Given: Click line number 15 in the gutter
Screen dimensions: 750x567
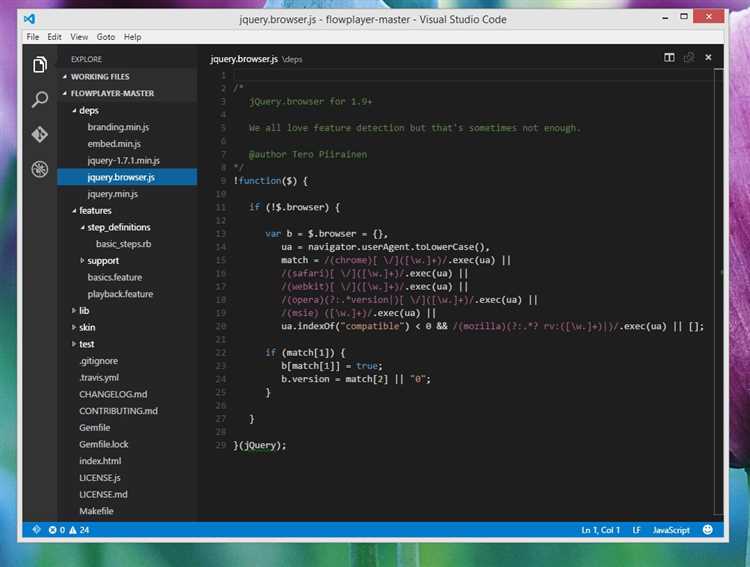Looking at the screenshot, I should pyautogui.click(x=221, y=260).
